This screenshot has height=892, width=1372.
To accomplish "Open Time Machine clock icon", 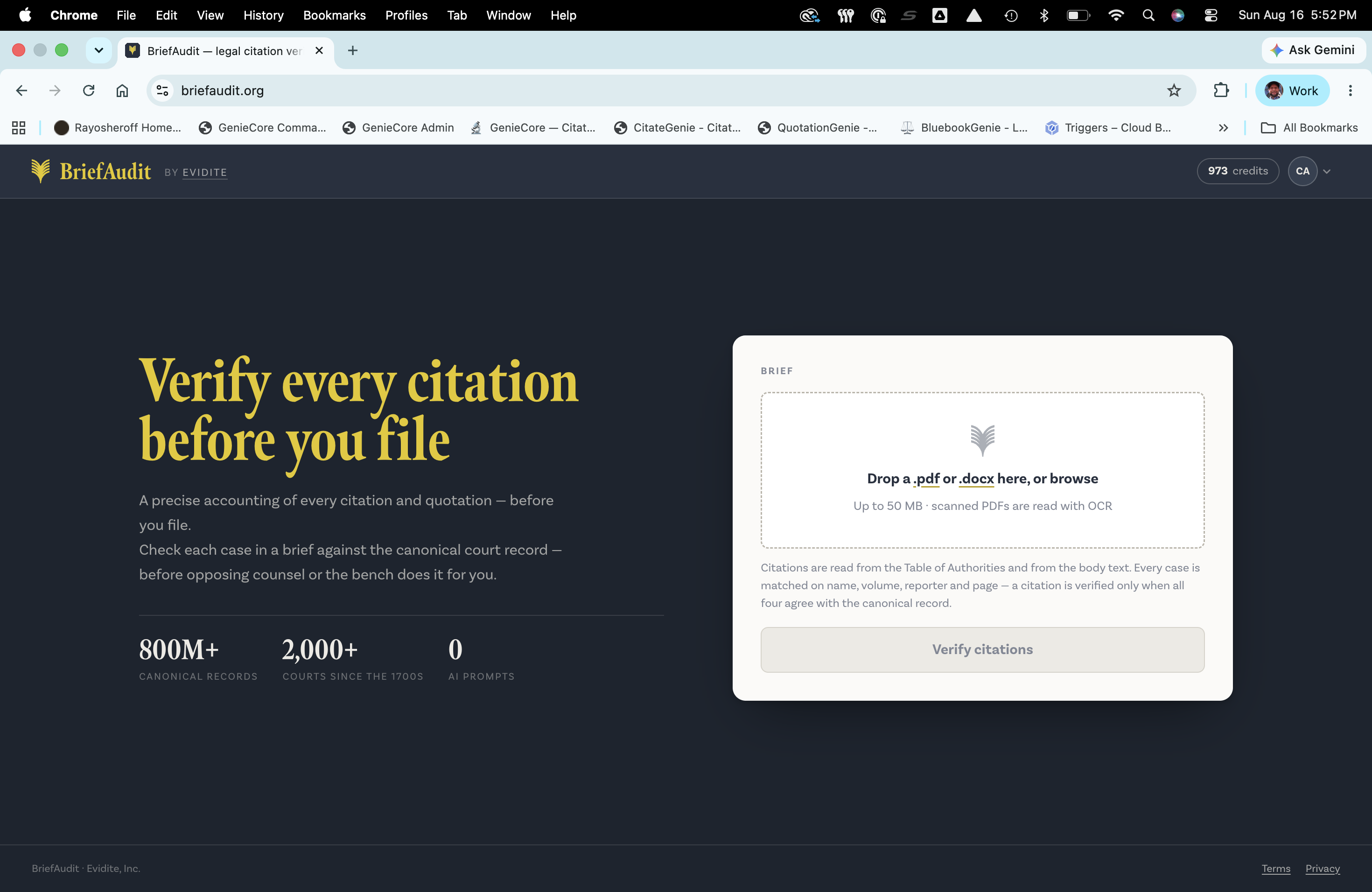I will pos(1010,15).
